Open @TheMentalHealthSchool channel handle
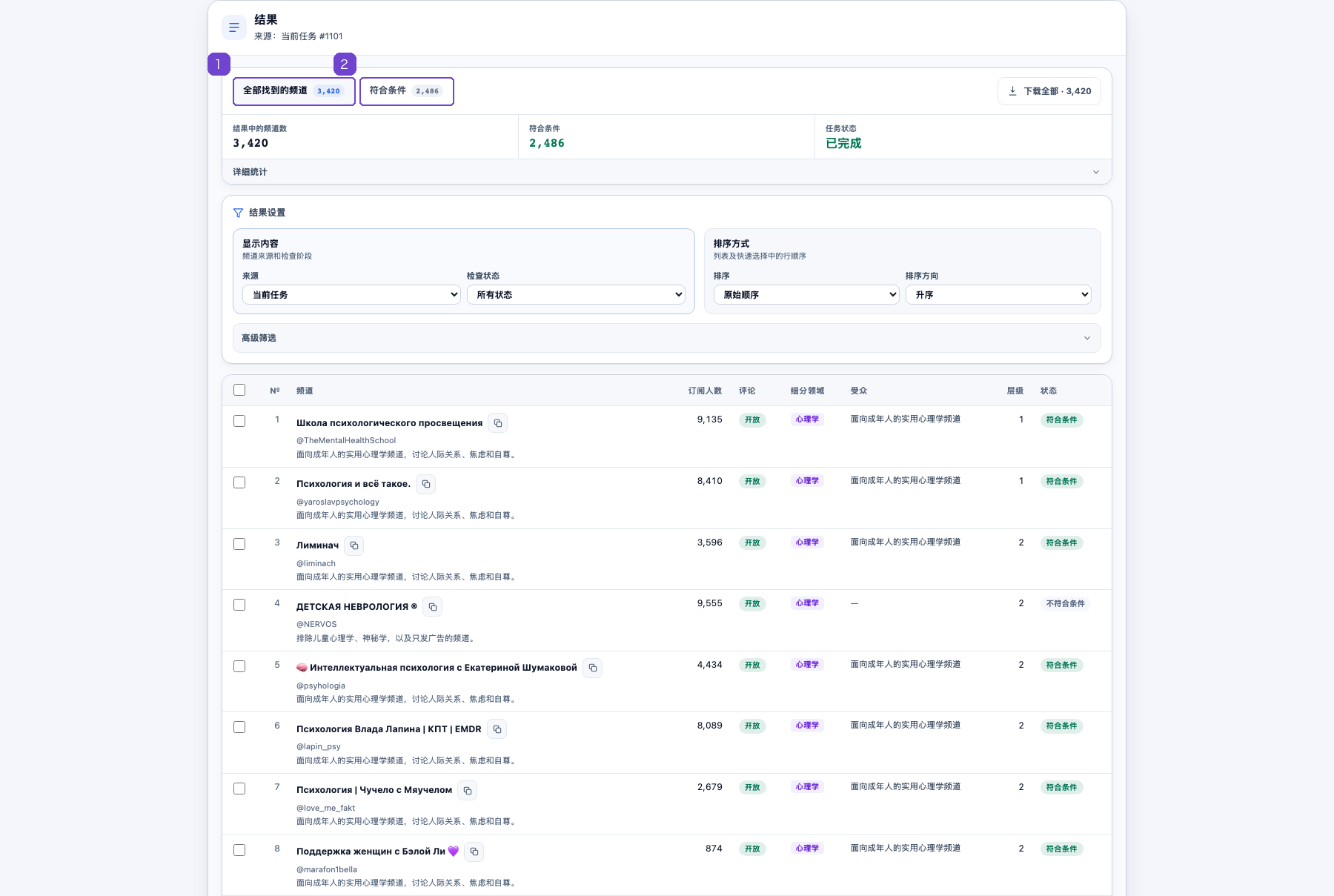Screen dimensions: 1334x896 pos(346,440)
